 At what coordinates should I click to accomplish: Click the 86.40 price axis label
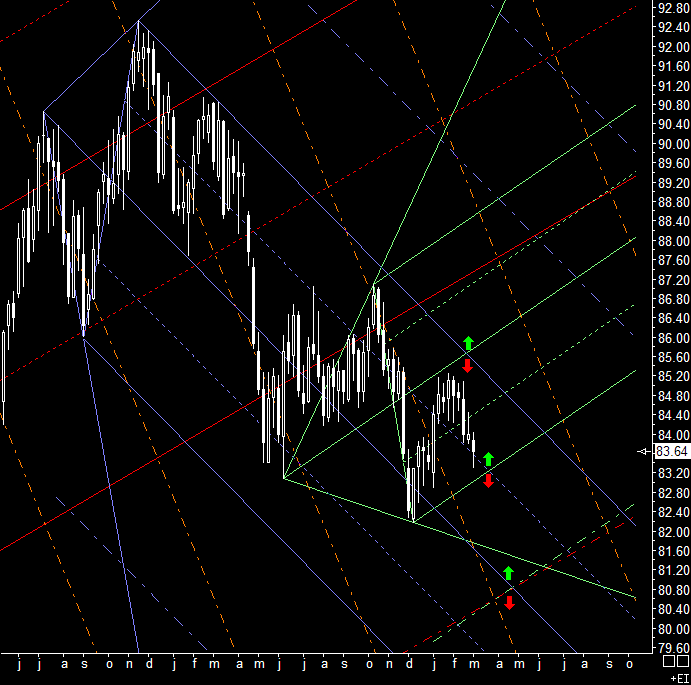pos(673,318)
